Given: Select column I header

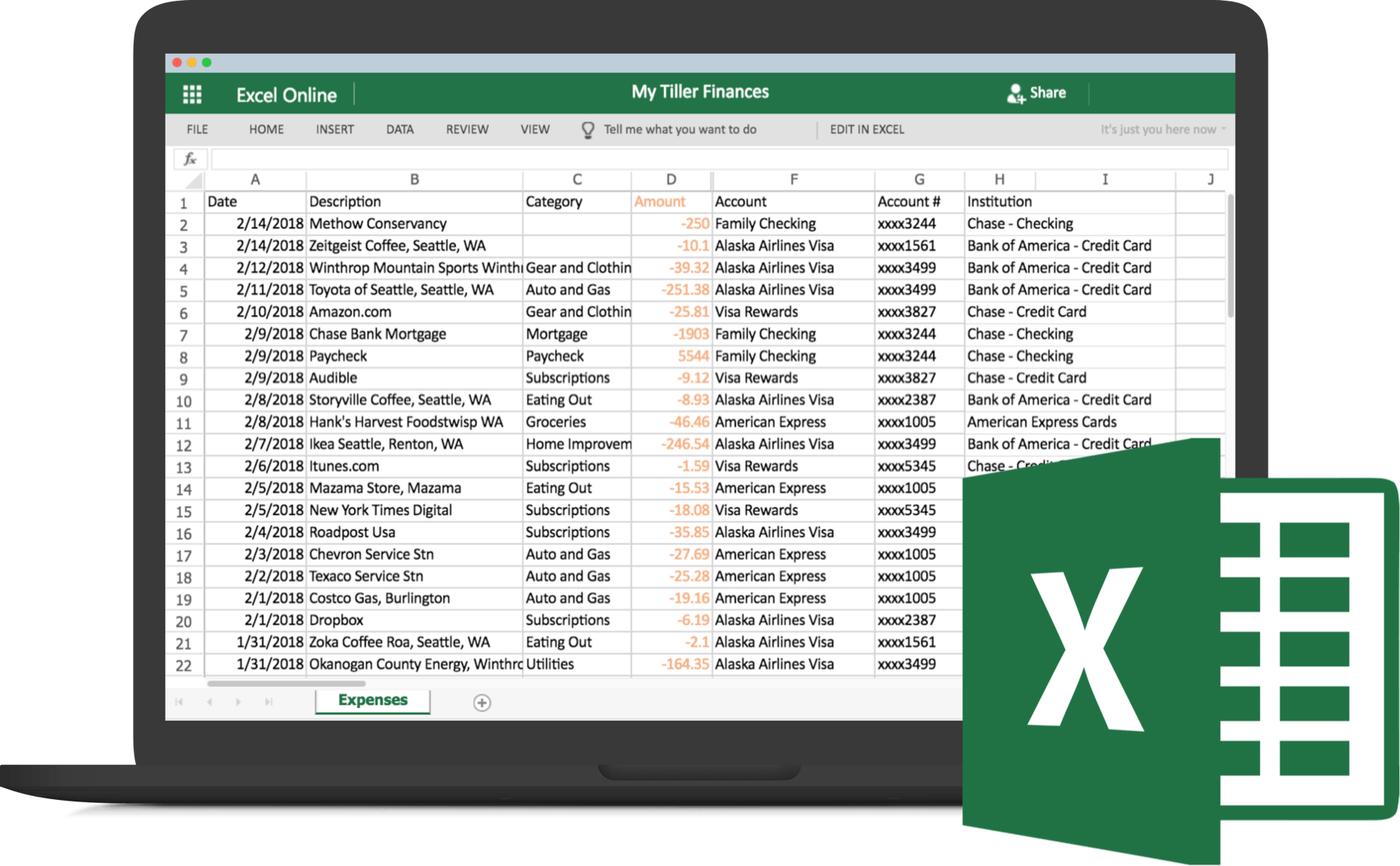Looking at the screenshot, I should [1105, 180].
